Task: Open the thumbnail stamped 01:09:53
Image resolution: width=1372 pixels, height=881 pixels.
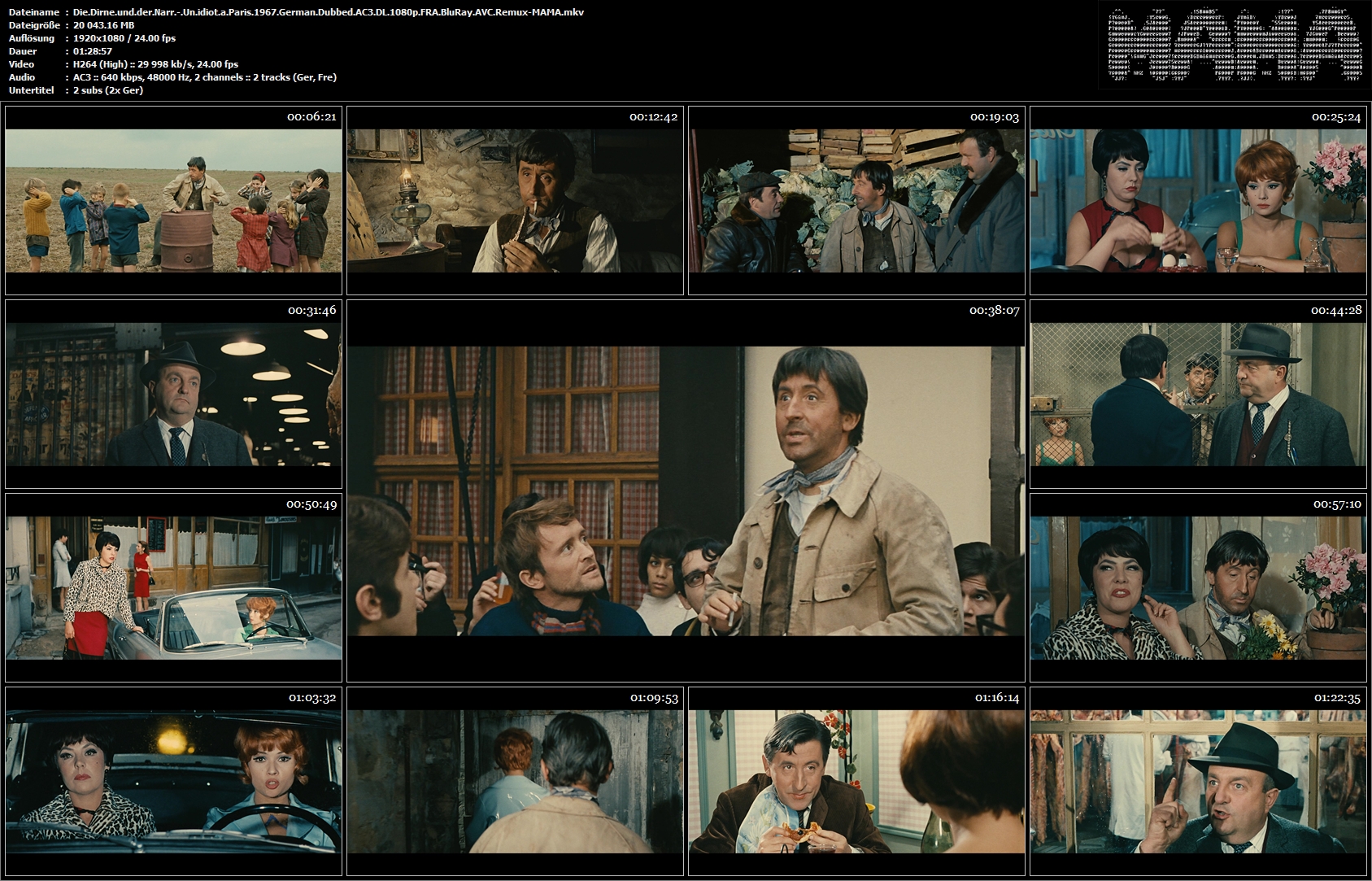Action: tap(515, 781)
